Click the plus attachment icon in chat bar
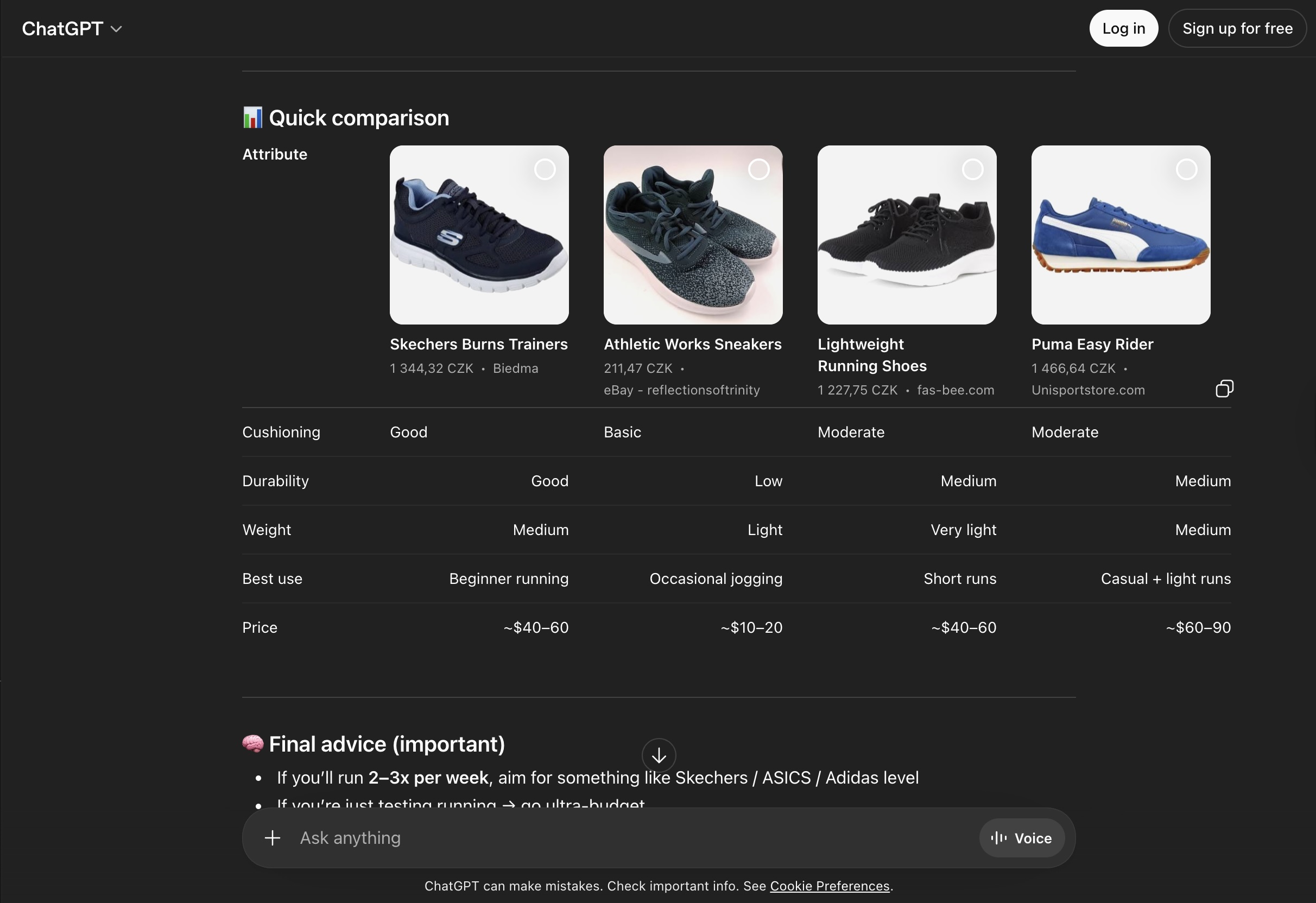Screen dimensions: 1316x903 273,838
